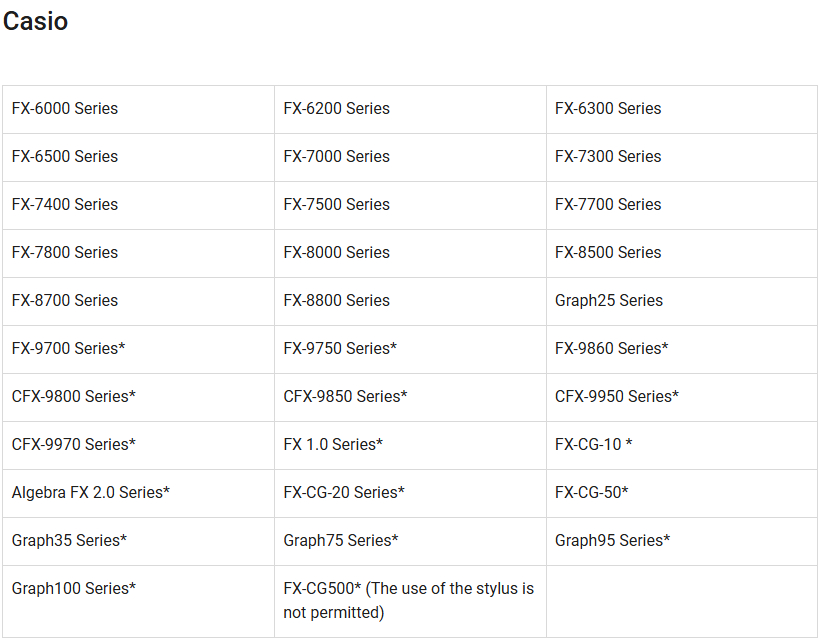Image resolution: width=819 pixels, height=640 pixels.
Task: Click the Graph100 Series* entry
Action: (x=74, y=589)
